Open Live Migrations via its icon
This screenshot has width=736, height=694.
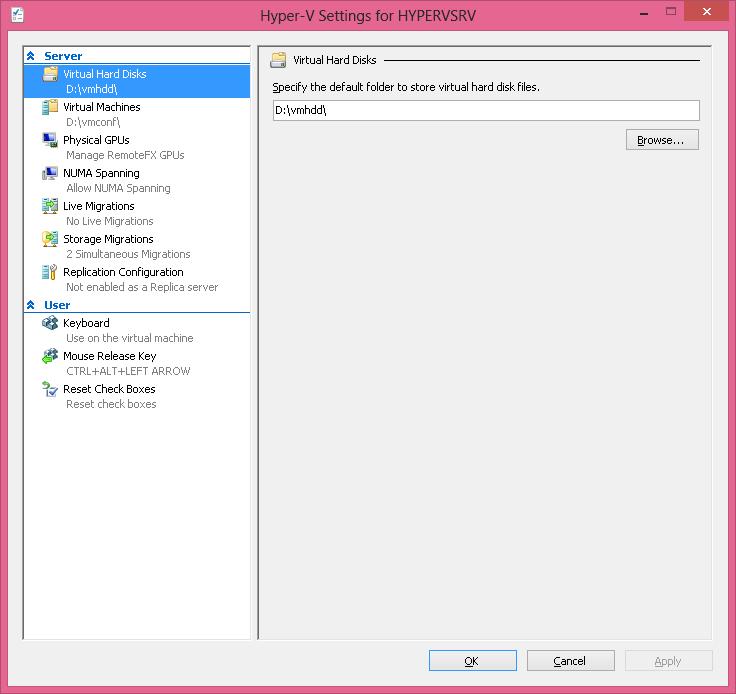click(50, 207)
